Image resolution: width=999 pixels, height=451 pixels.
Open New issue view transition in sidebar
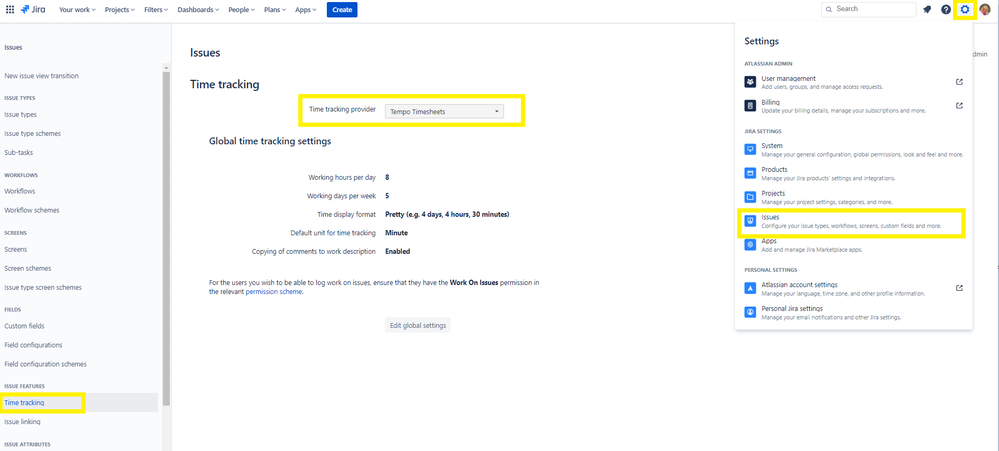pyautogui.click(x=41, y=76)
